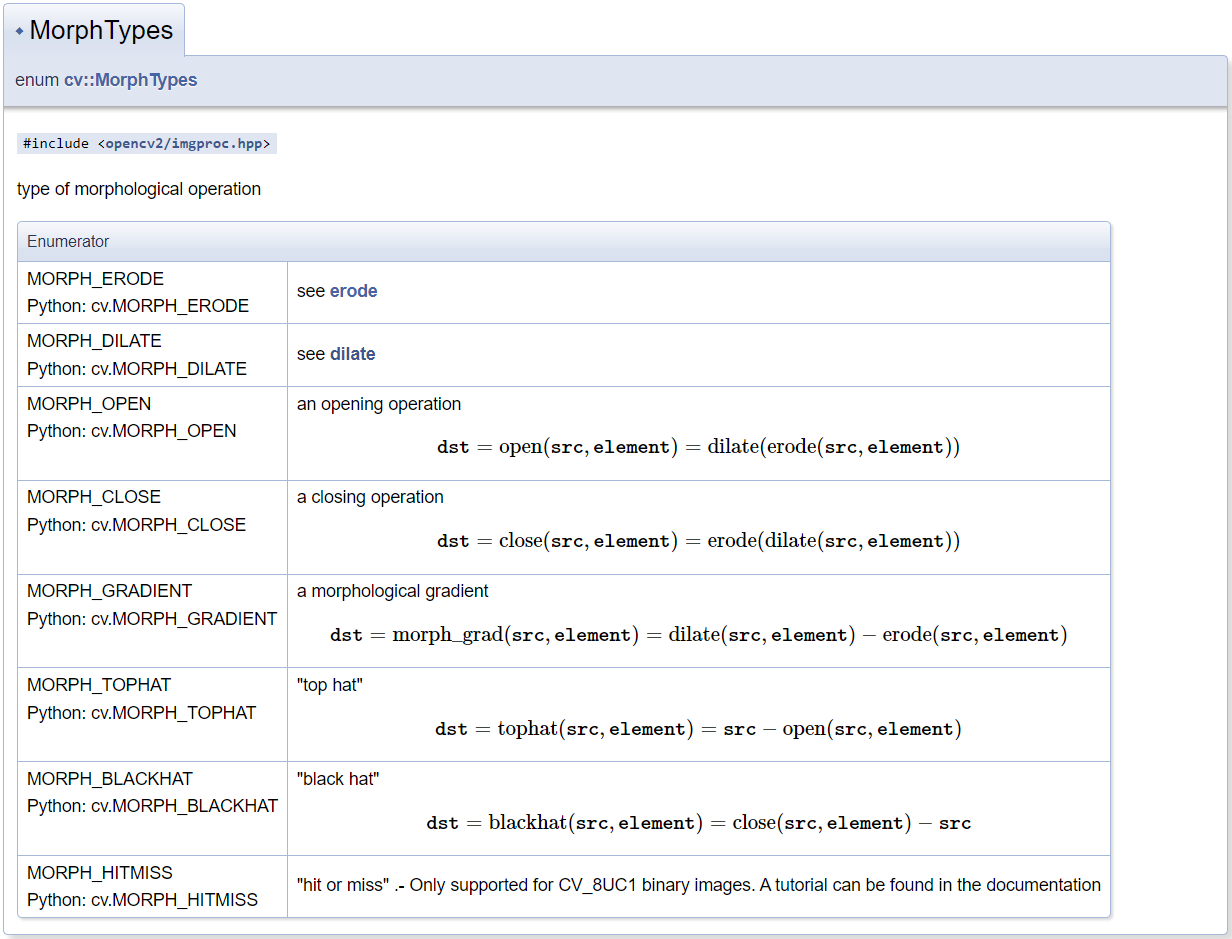Open the MorphTypes title tab

(101, 30)
